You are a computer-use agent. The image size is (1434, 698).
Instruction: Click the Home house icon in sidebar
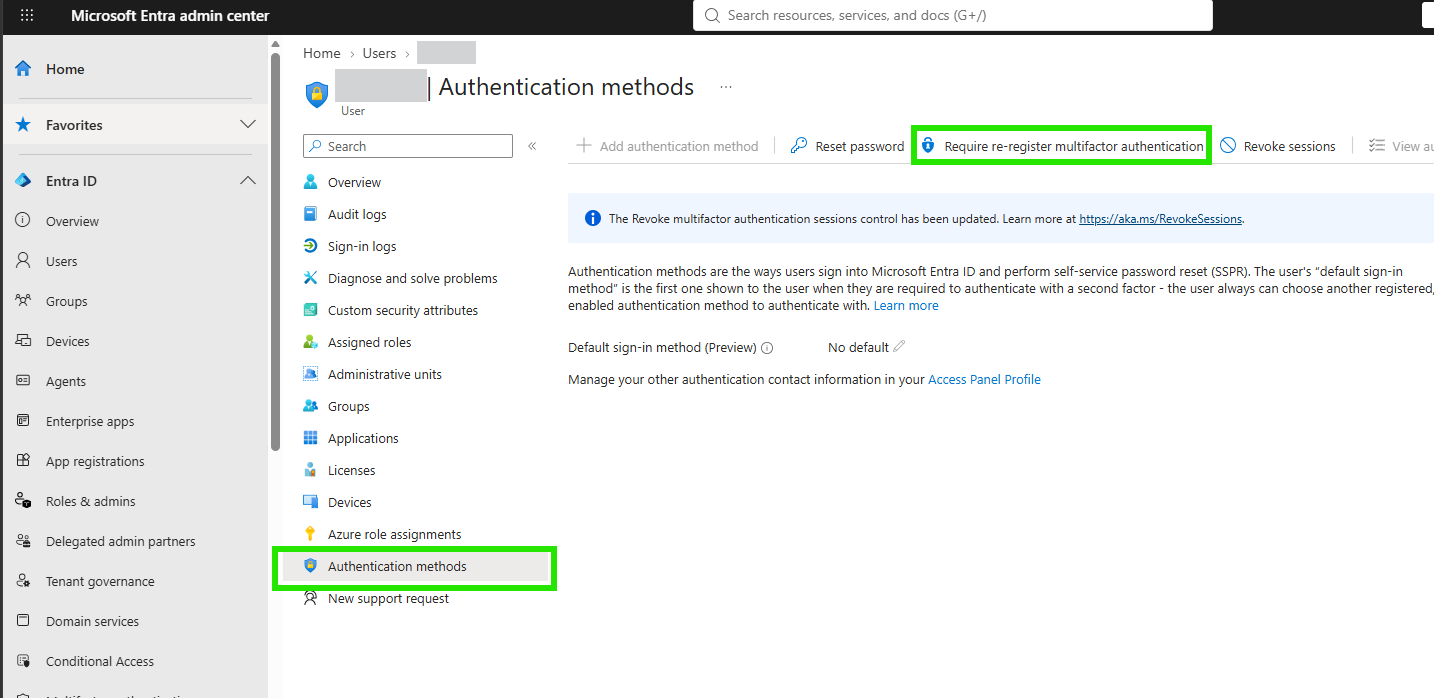(23, 69)
